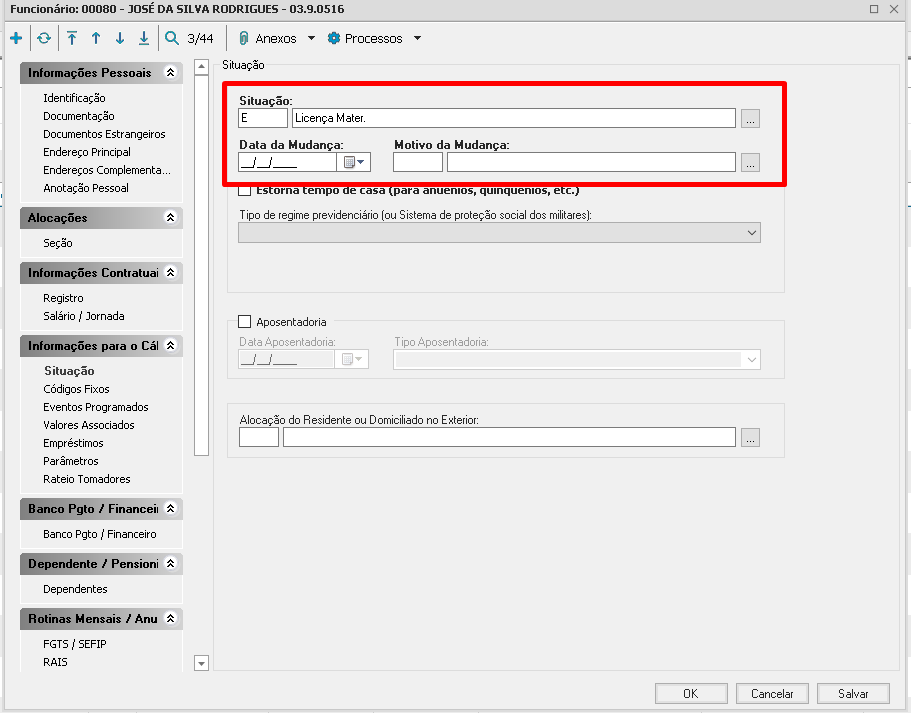The image size is (911, 713).
Task: Open the Data Aposentadoria calendar picker
Action: pos(352,359)
